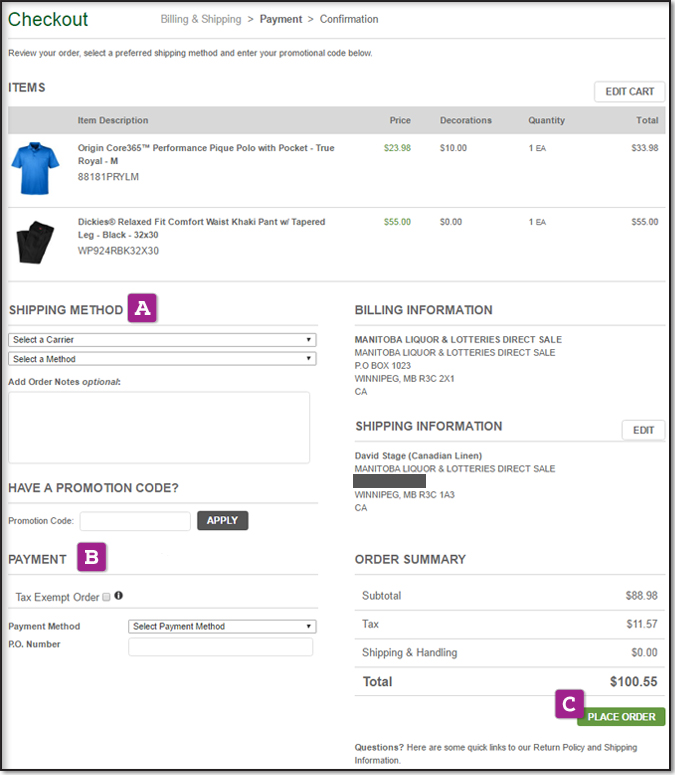Click the Add Order Notes text area
Image resolution: width=675 pixels, height=775 pixels.
click(x=159, y=427)
